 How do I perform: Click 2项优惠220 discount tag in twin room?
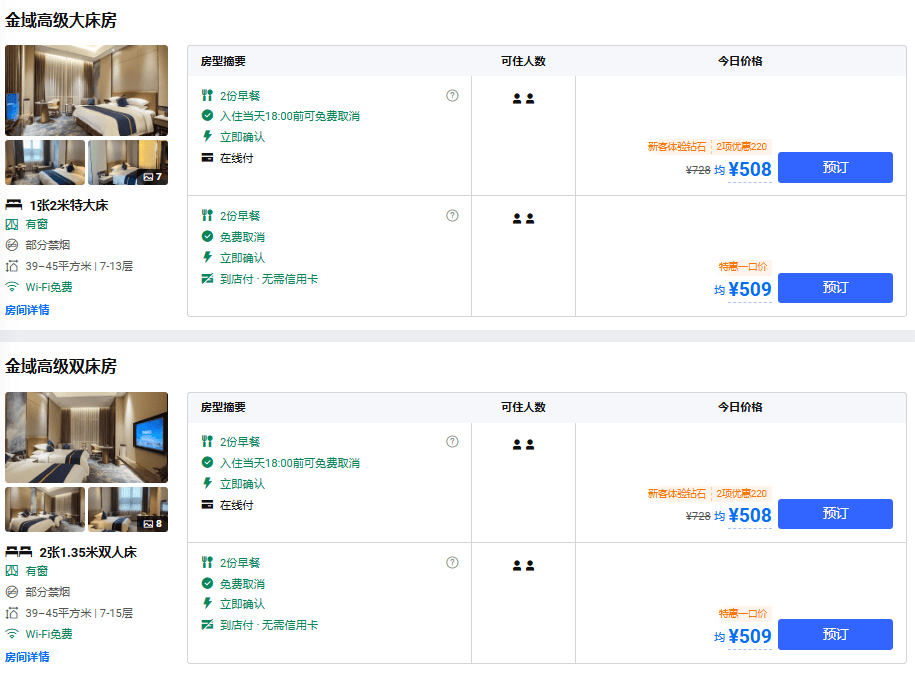pyautogui.click(x=742, y=493)
